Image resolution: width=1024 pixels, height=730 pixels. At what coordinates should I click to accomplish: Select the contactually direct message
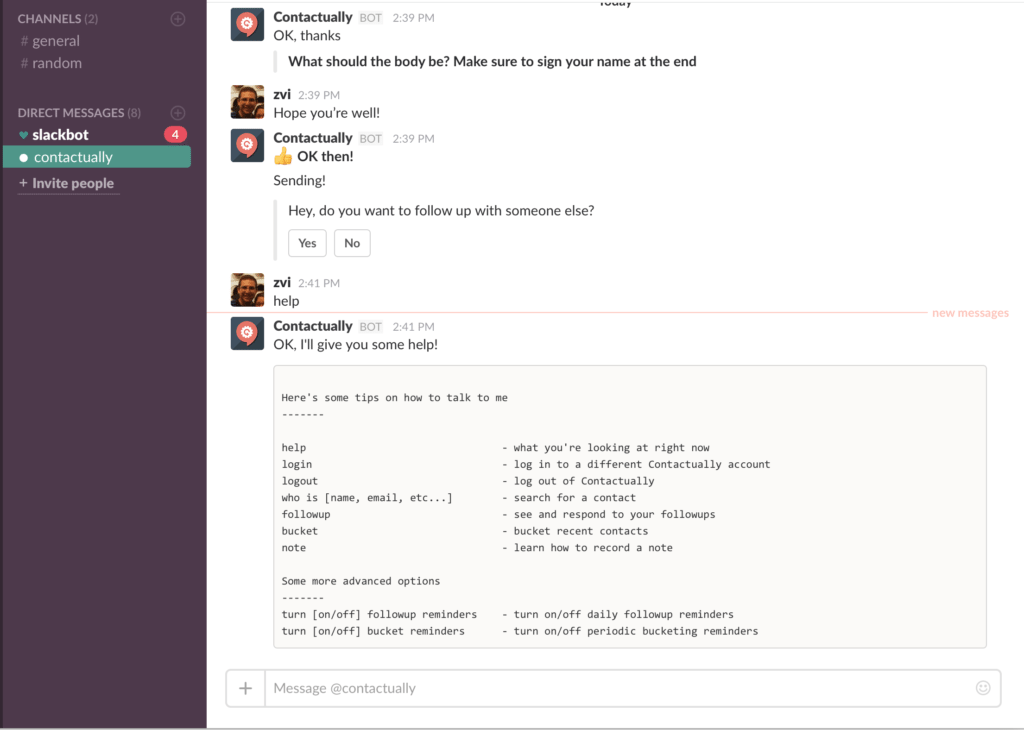click(97, 157)
